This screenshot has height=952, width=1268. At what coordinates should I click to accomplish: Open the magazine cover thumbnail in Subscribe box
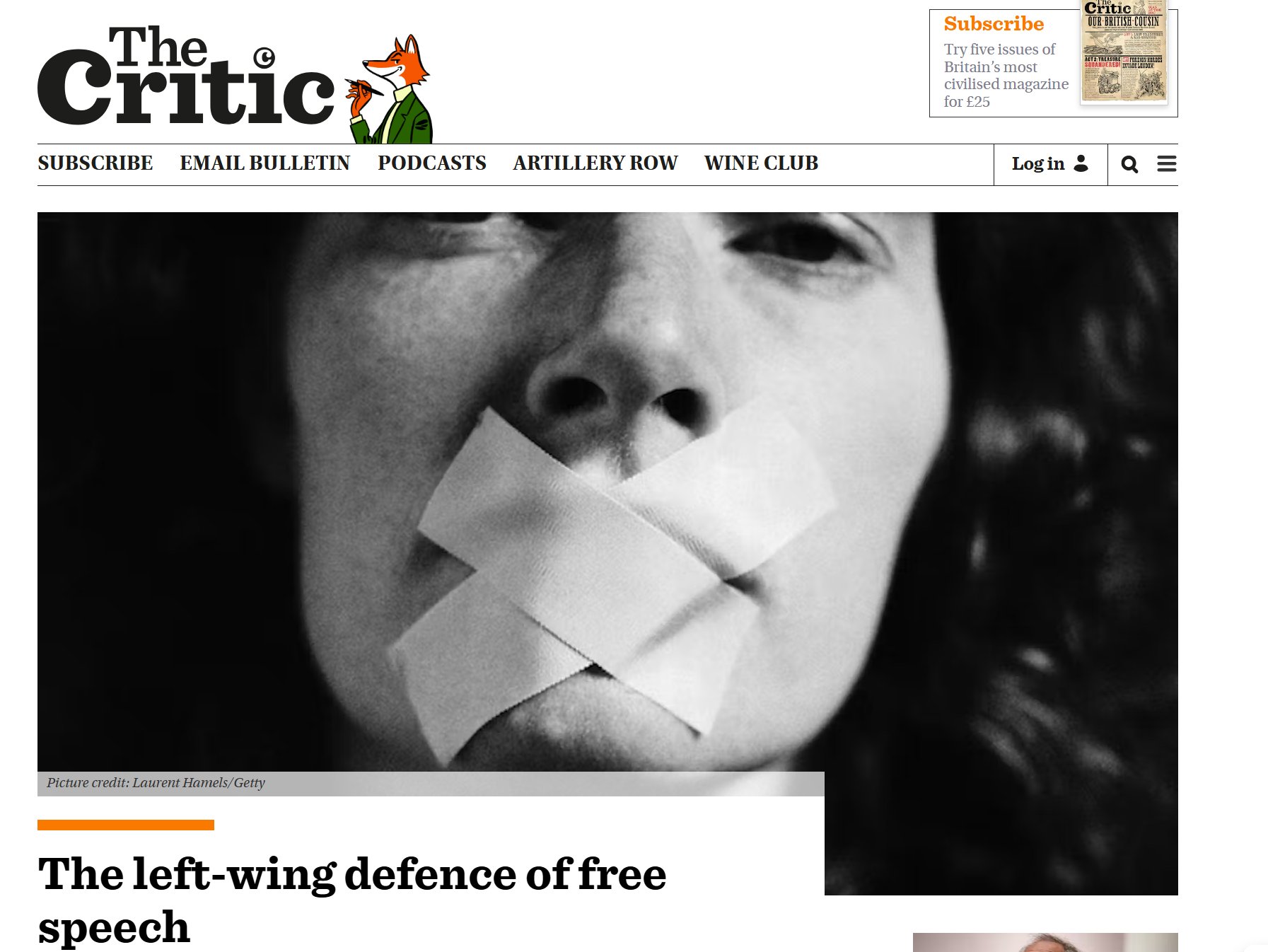pyautogui.click(x=1124, y=52)
